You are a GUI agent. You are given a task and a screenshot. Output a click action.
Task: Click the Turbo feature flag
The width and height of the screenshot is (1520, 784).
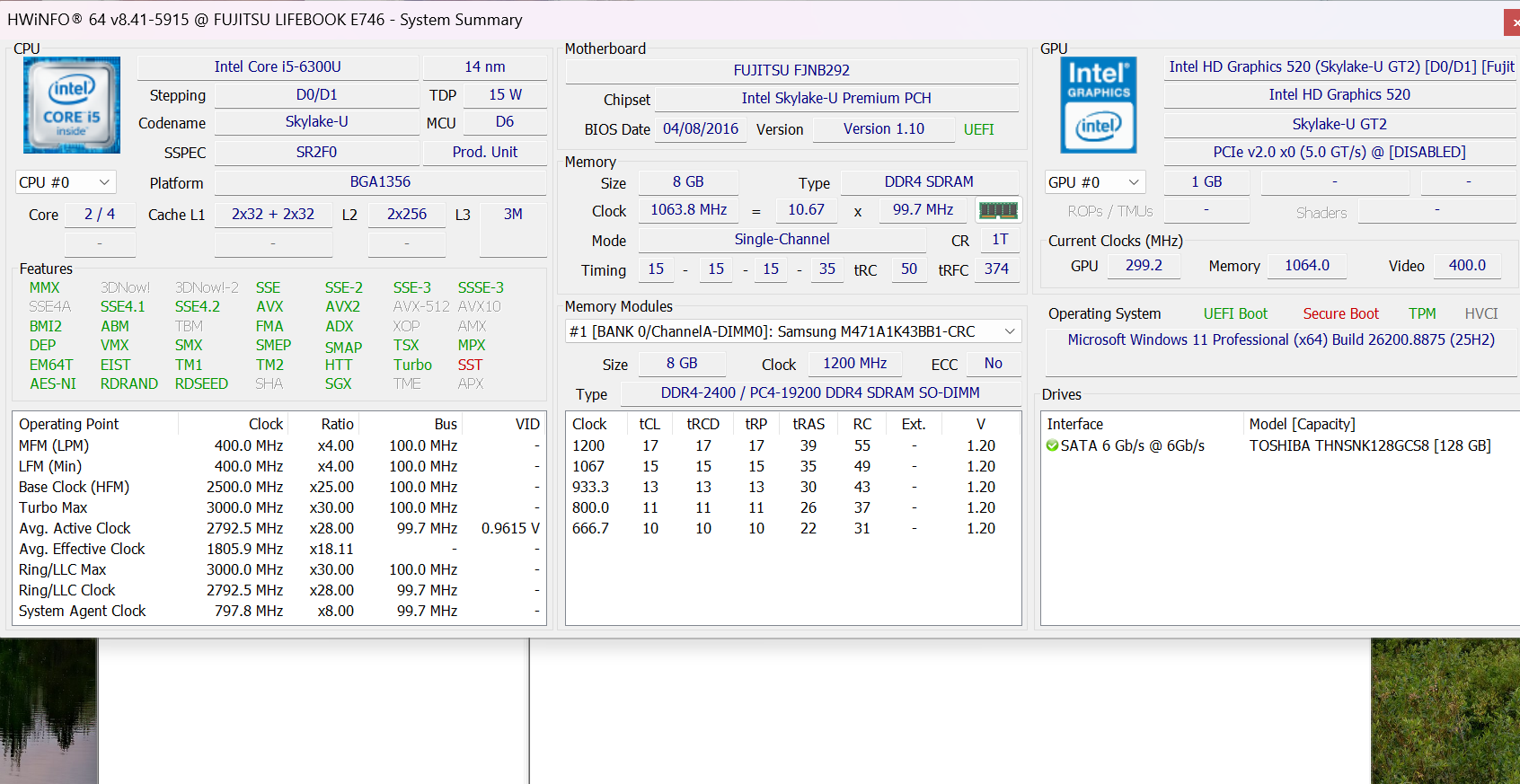pos(412,365)
